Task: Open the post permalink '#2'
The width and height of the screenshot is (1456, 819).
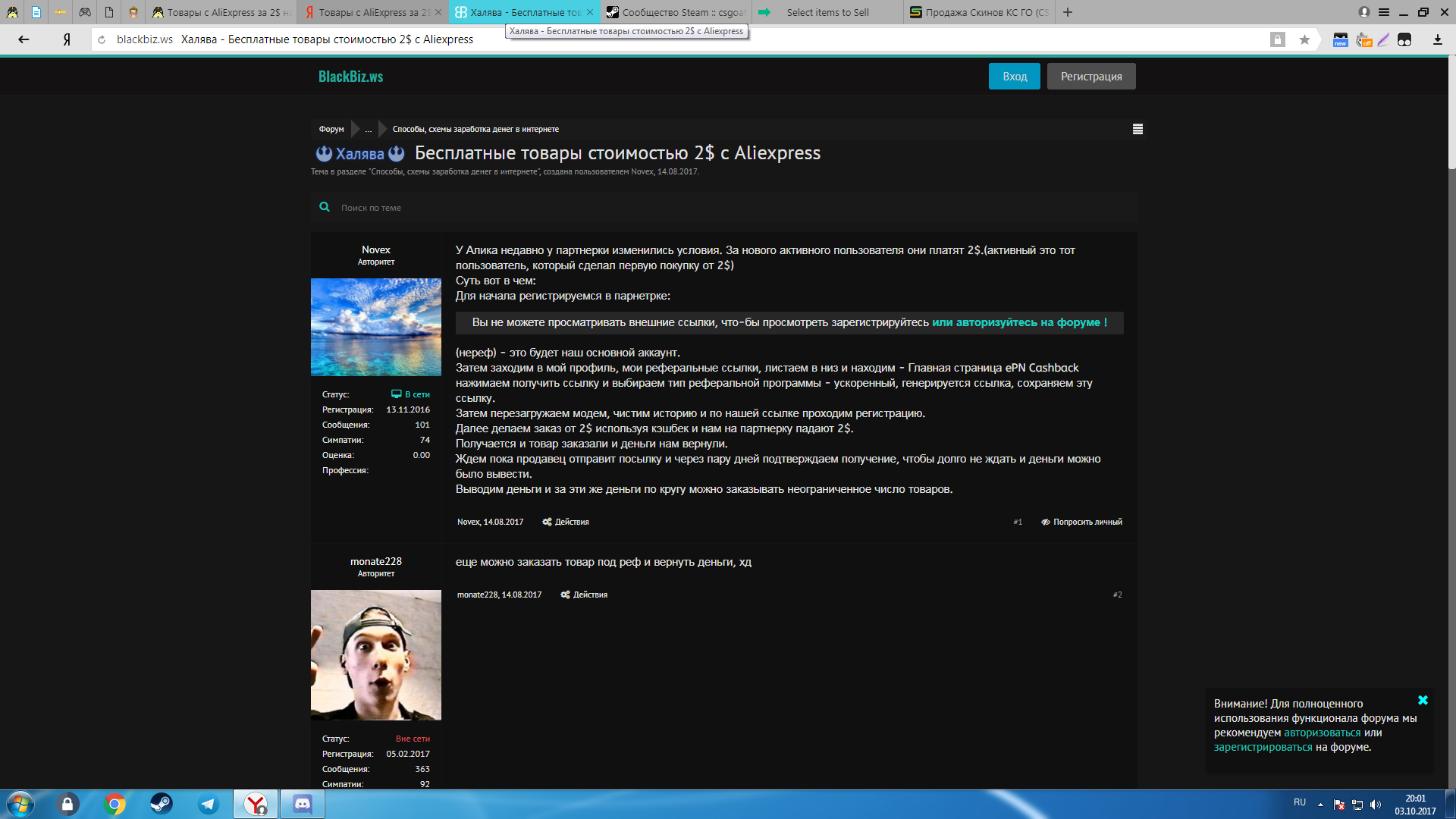Action: (1117, 595)
